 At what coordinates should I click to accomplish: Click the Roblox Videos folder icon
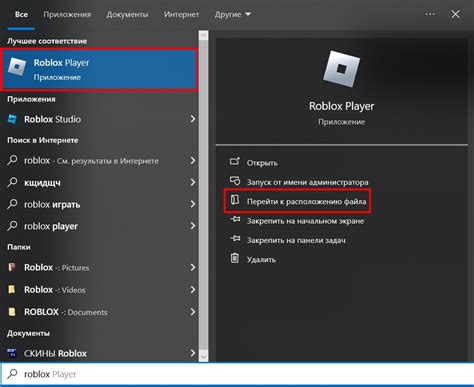click(12, 289)
